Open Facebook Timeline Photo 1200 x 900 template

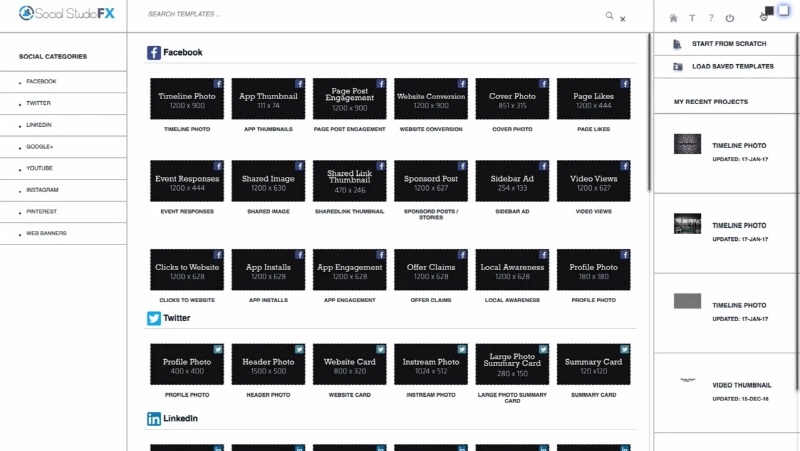187,99
